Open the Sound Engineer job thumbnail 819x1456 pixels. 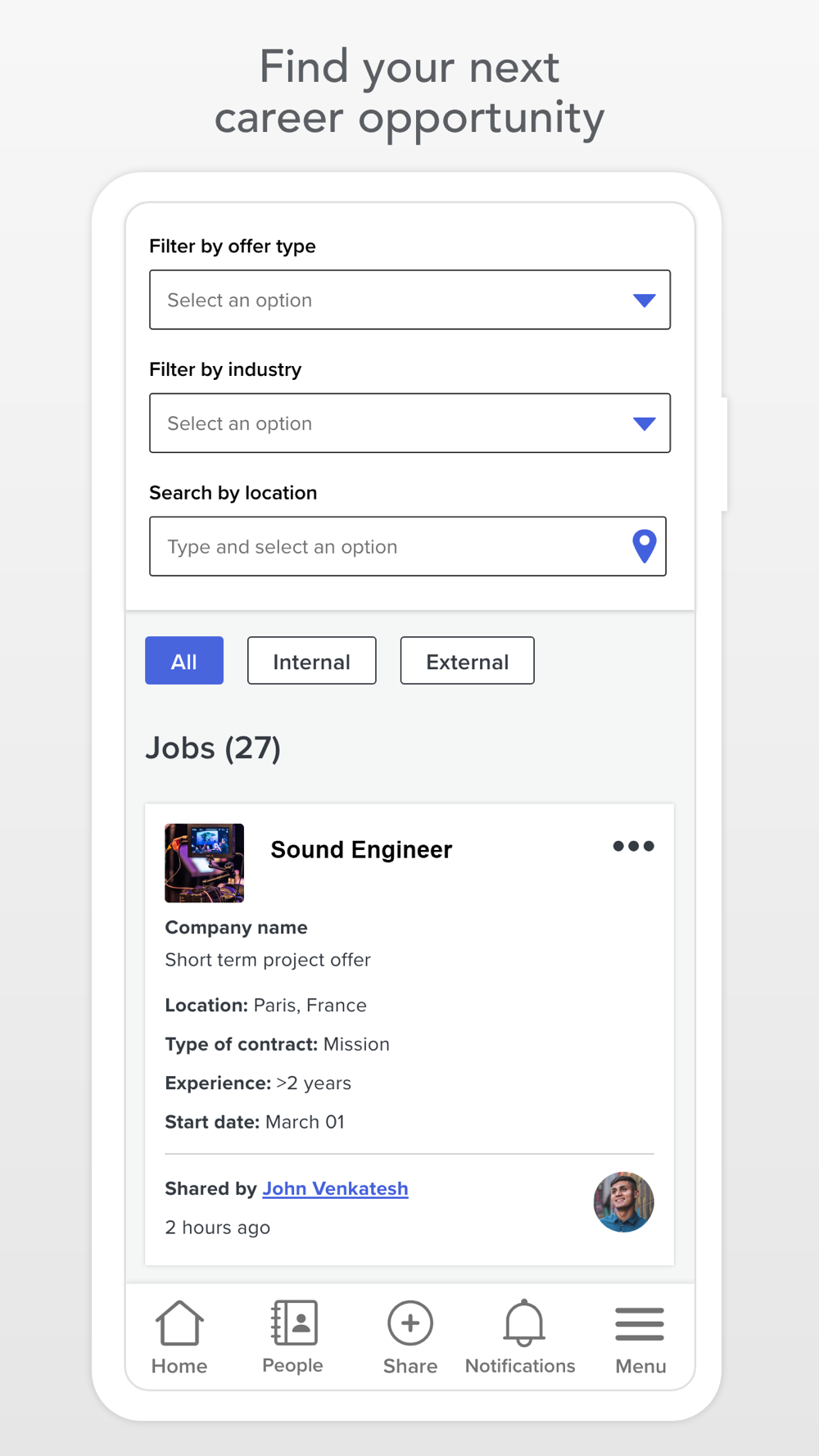click(205, 863)
